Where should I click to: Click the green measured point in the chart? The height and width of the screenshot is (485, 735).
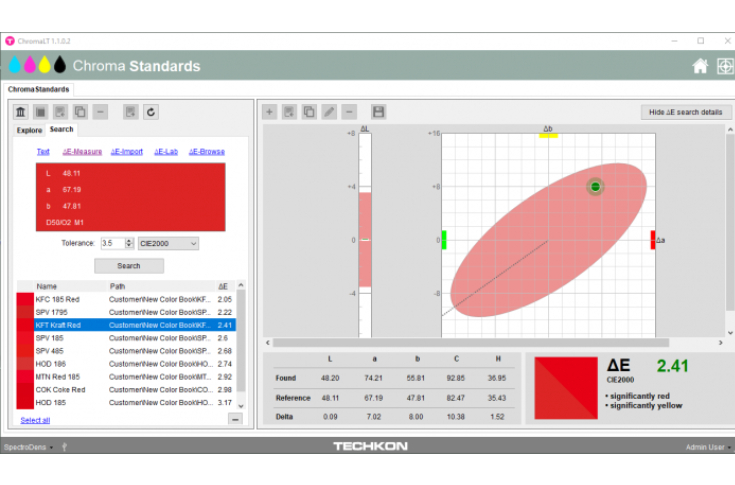pyautogui.click(x=595, y=187)
